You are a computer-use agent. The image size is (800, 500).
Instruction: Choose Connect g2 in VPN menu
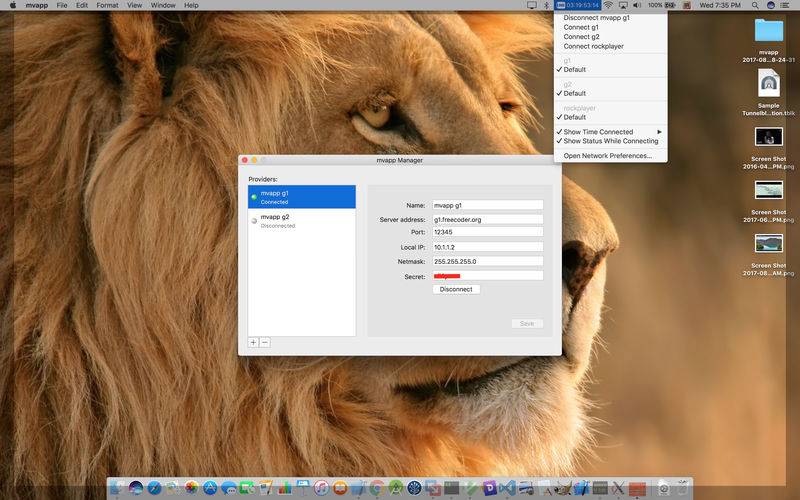click(x=610, y=37)
